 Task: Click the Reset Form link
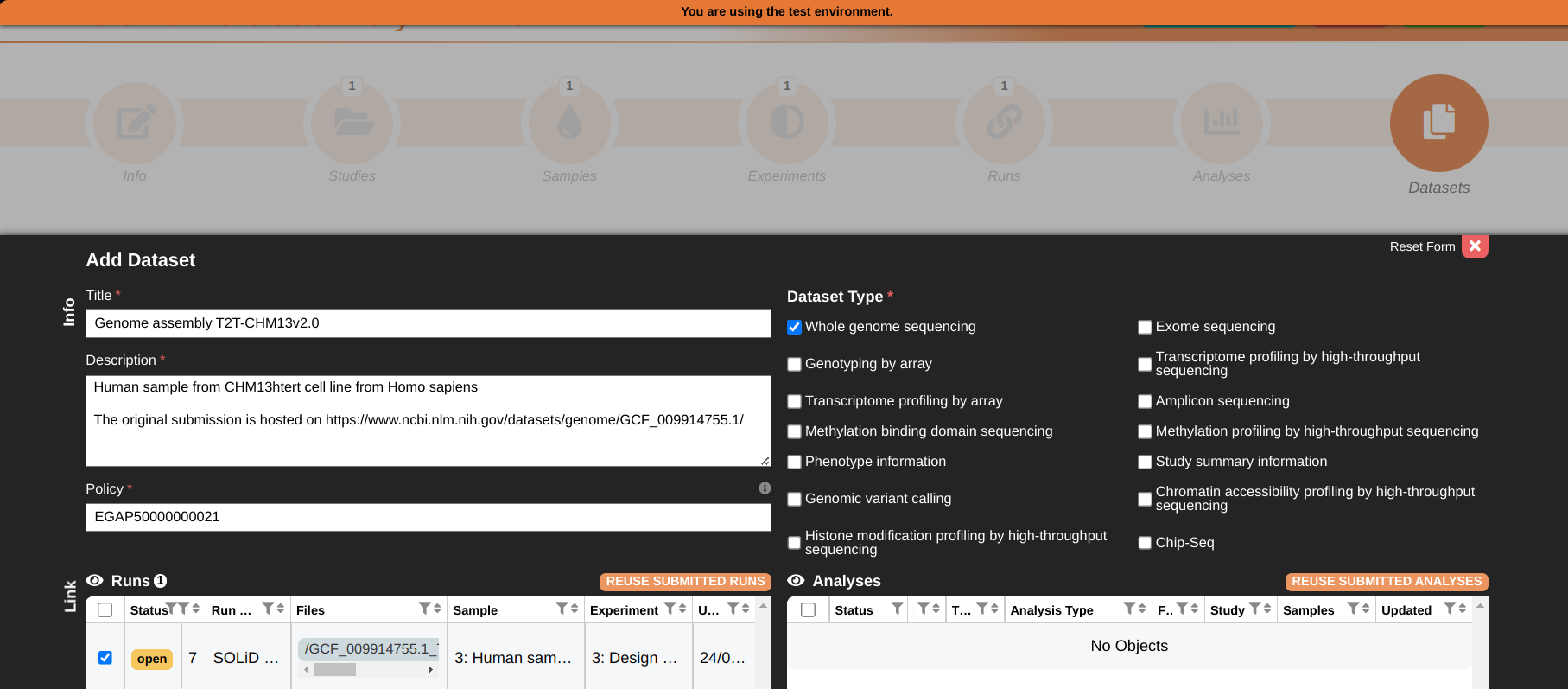pos(1422,246)
